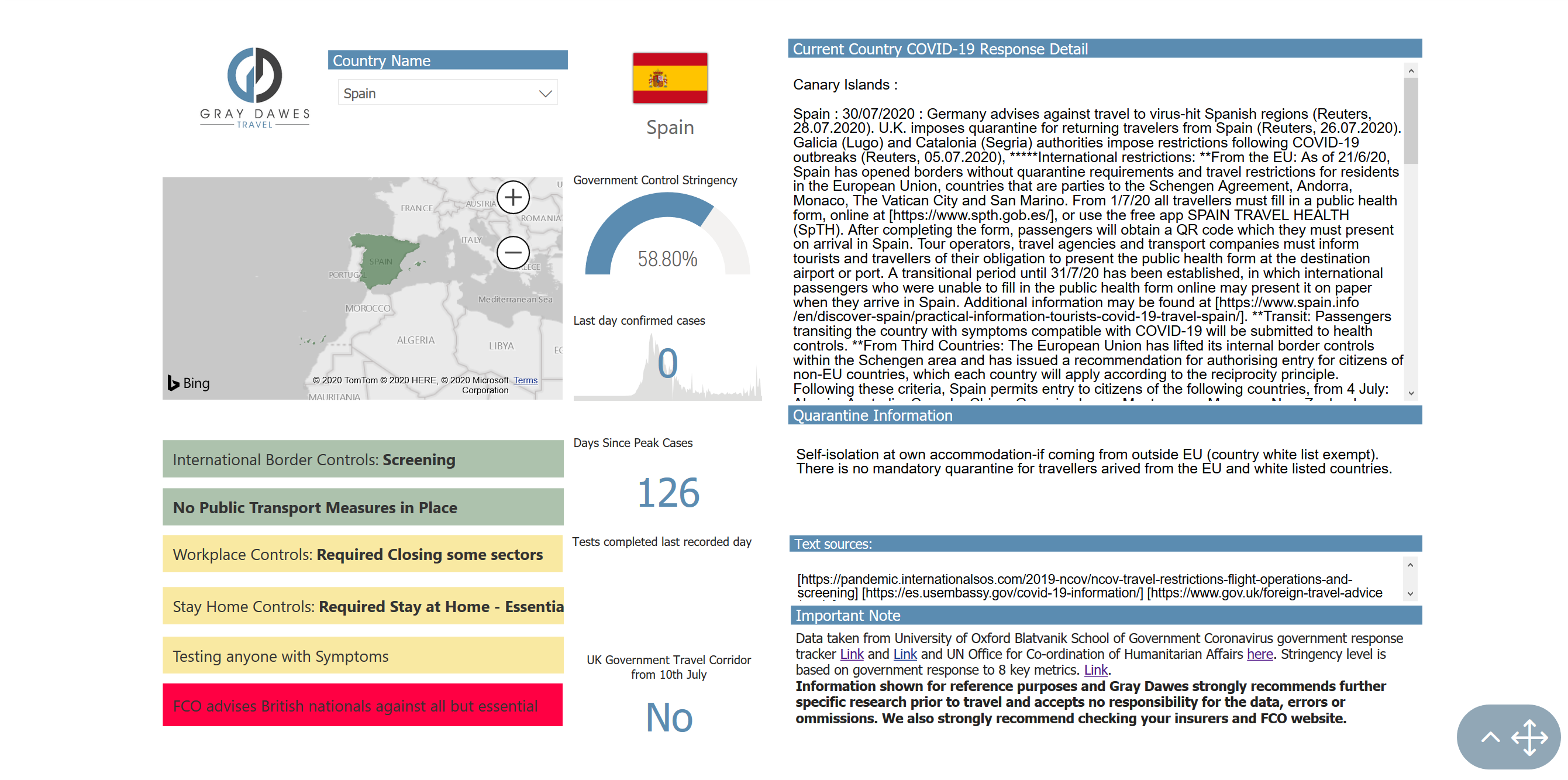Click the Important Note header

1106,615
